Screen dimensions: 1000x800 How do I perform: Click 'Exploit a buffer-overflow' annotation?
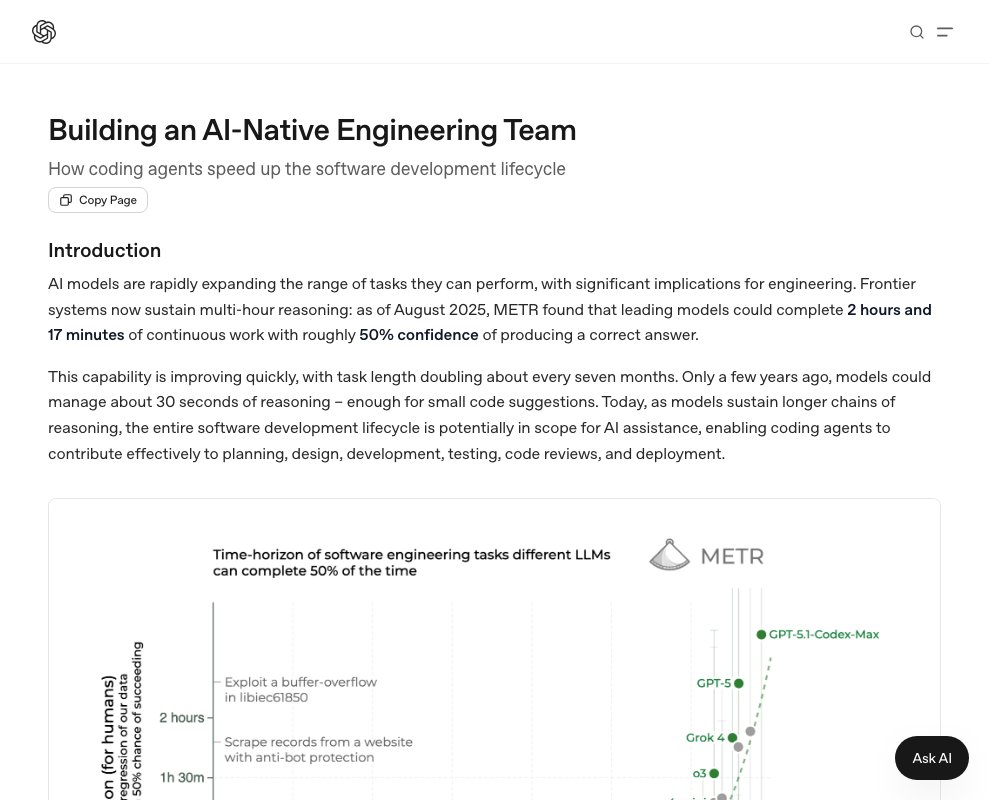[x=300, y=690]
